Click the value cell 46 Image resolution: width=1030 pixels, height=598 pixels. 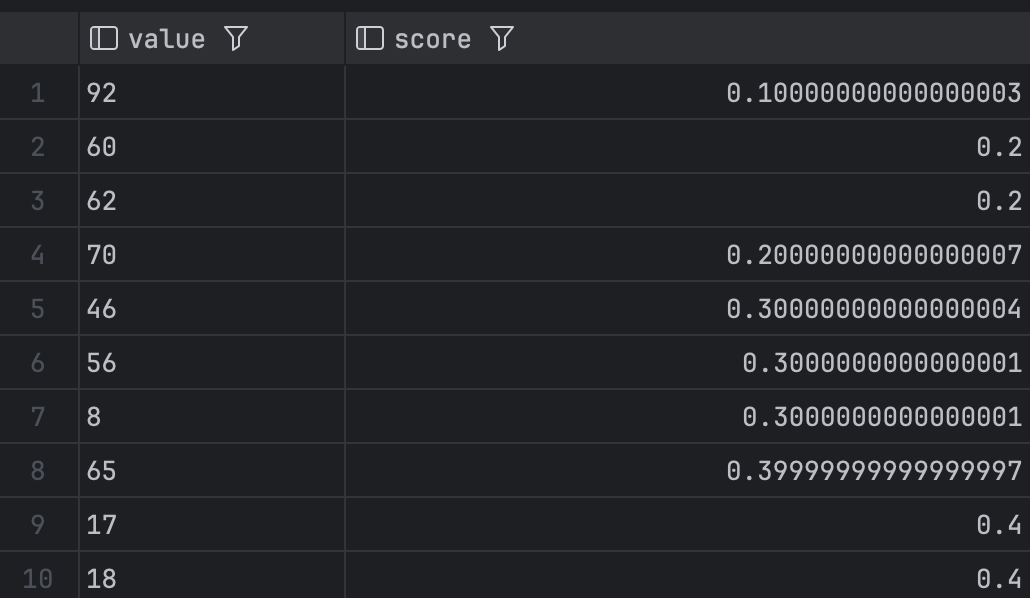click(x=212, y=309)
